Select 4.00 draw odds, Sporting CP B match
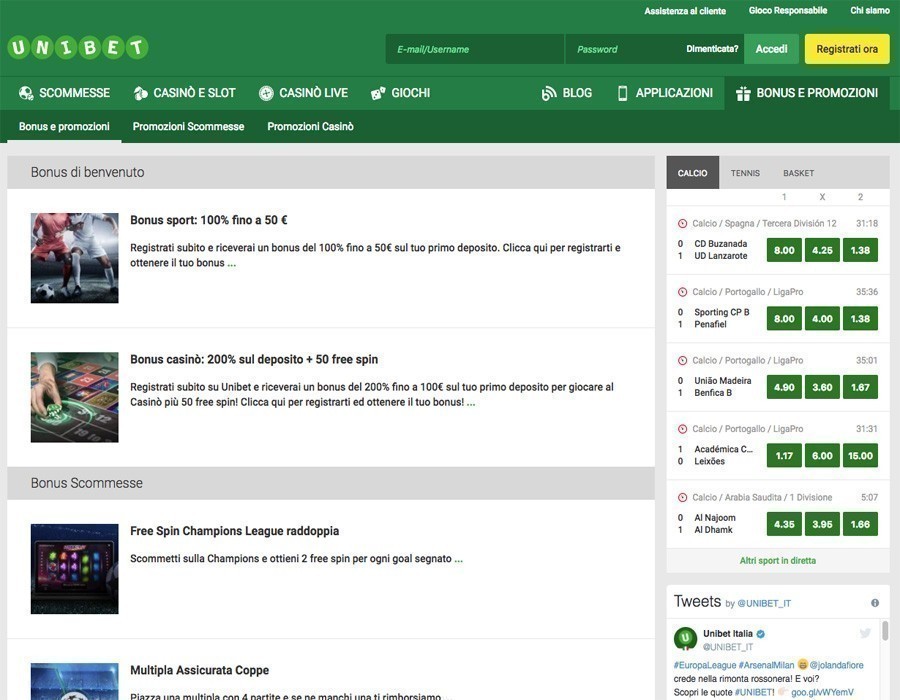The height and width of the screenshot is (700, 900). [x=822, y=318]
